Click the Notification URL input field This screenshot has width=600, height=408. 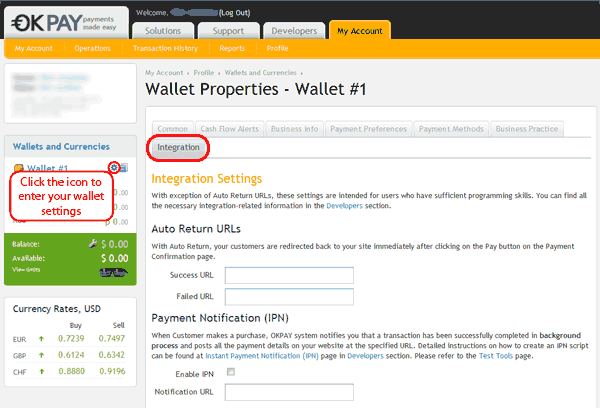coord(289,392)
